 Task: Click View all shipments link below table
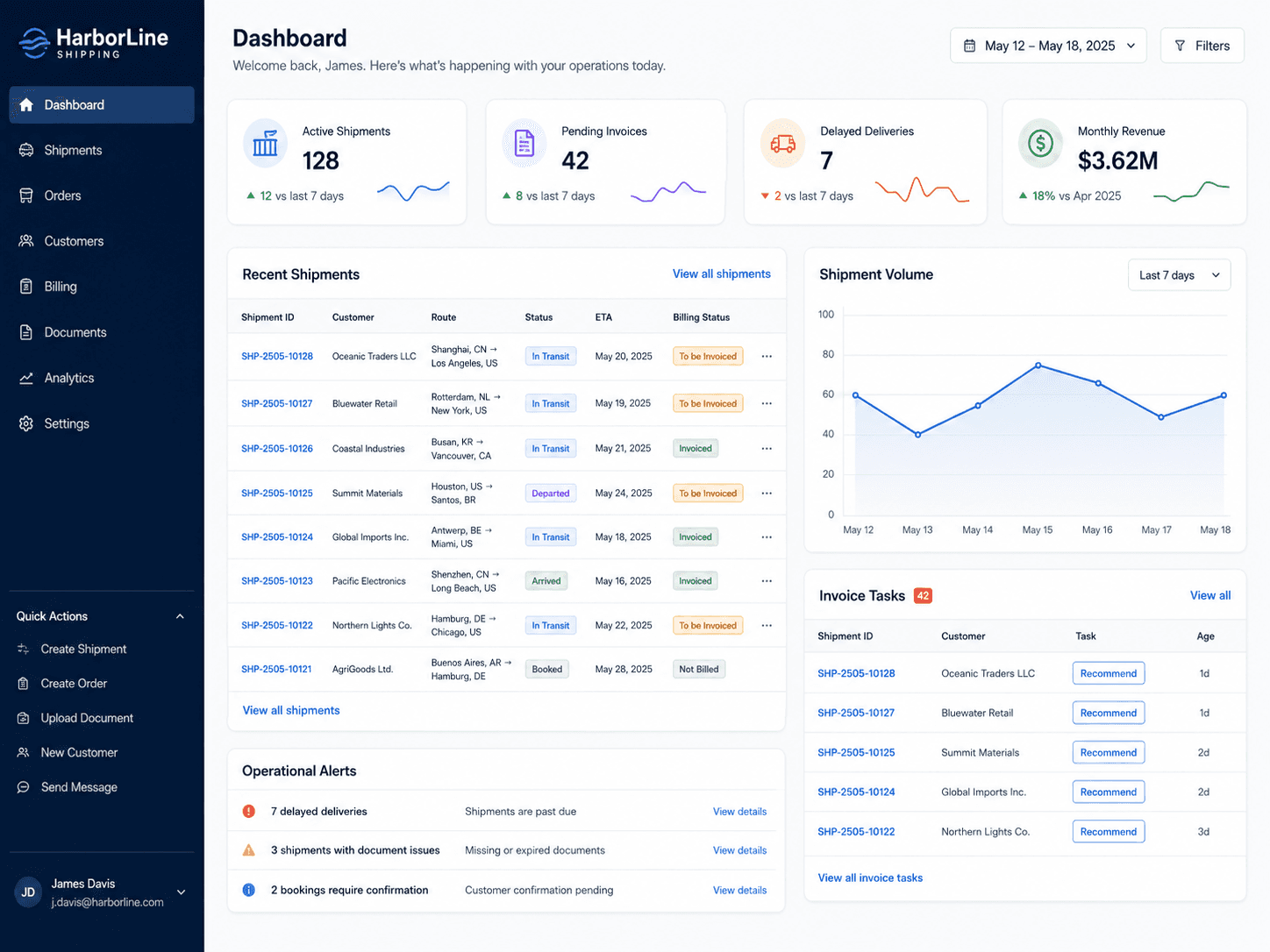291,711
